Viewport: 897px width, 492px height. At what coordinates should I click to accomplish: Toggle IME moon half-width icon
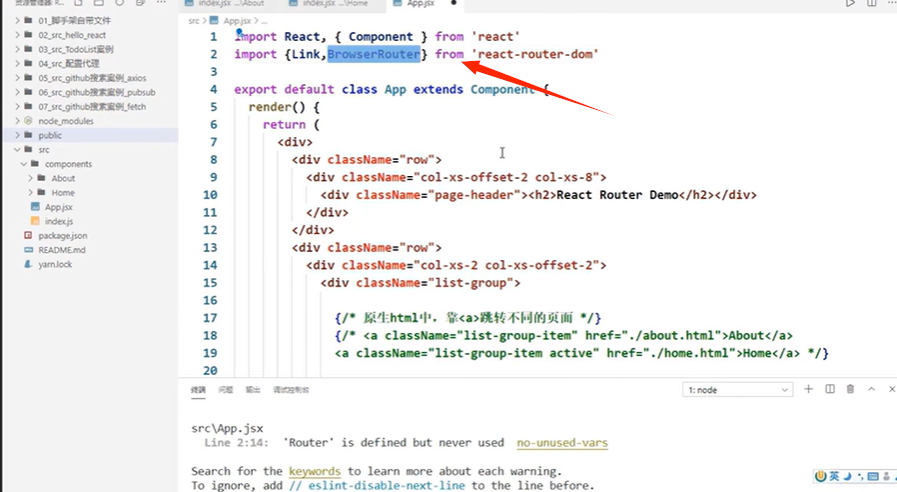pos(848,477)
